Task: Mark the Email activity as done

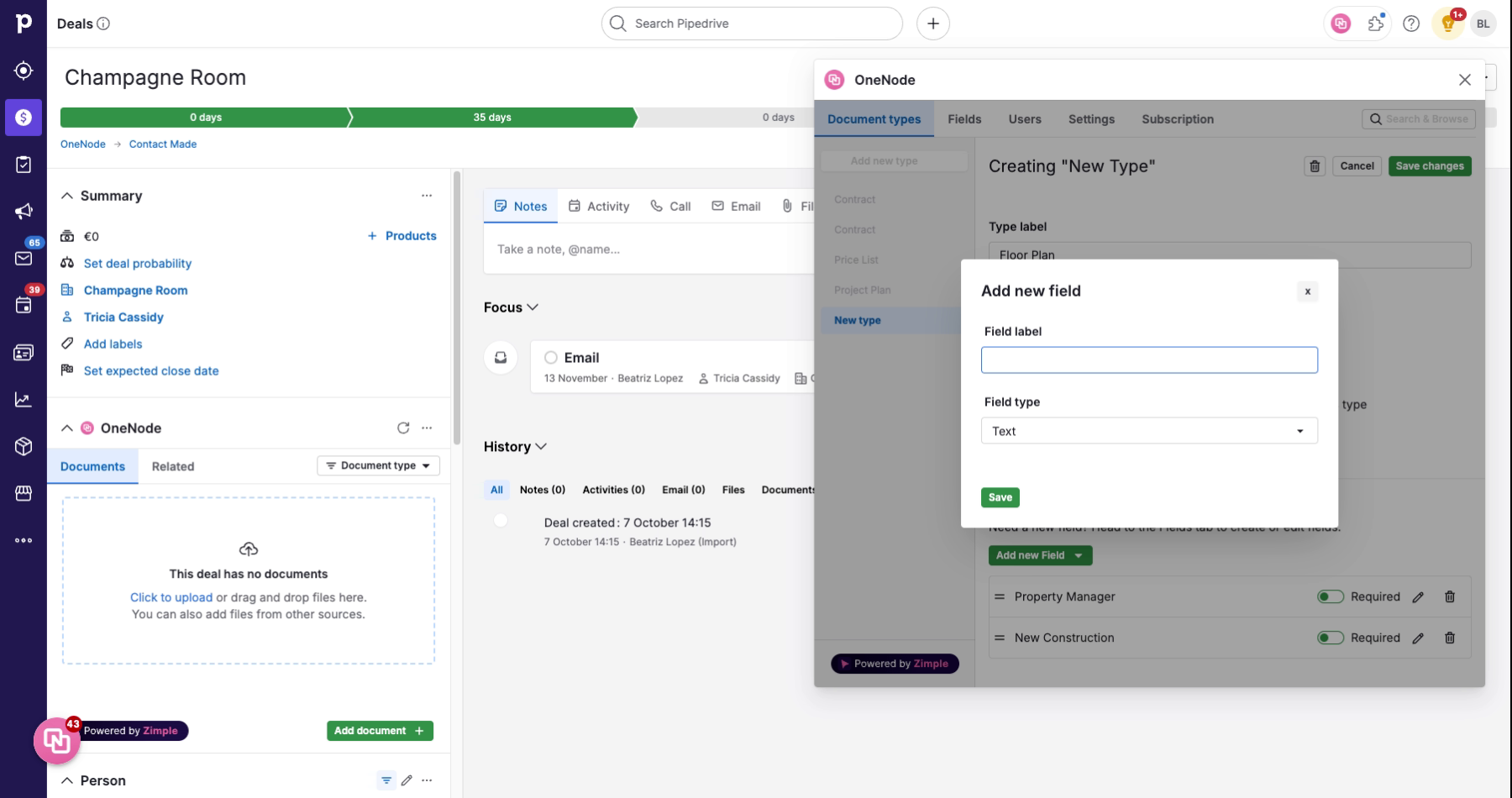Action: point(551,358)
